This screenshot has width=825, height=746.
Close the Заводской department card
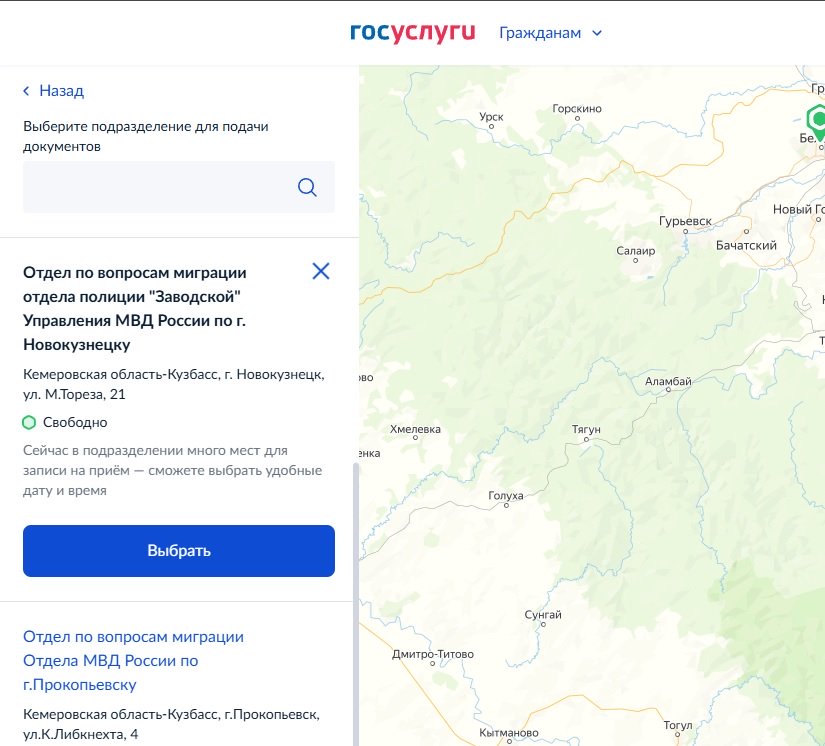click(x=321, y=271)
